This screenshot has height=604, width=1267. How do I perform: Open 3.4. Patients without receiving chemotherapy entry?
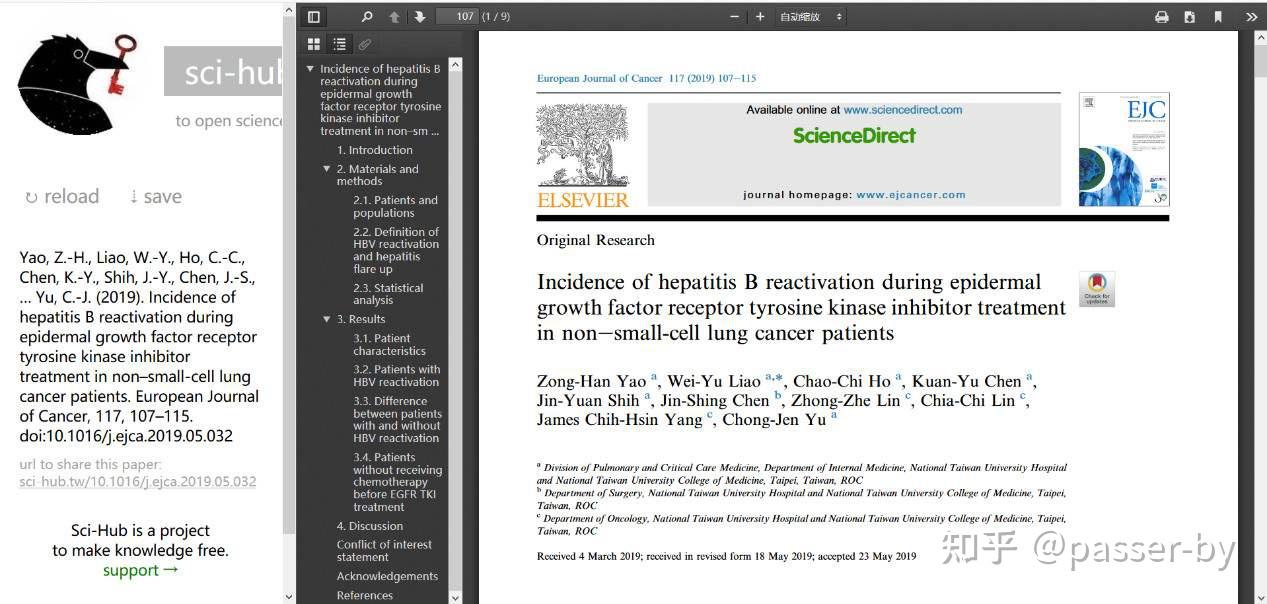397,482
